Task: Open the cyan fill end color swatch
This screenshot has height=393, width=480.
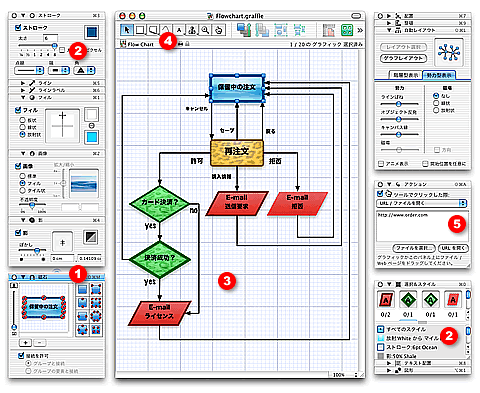Action: [92, 137]
